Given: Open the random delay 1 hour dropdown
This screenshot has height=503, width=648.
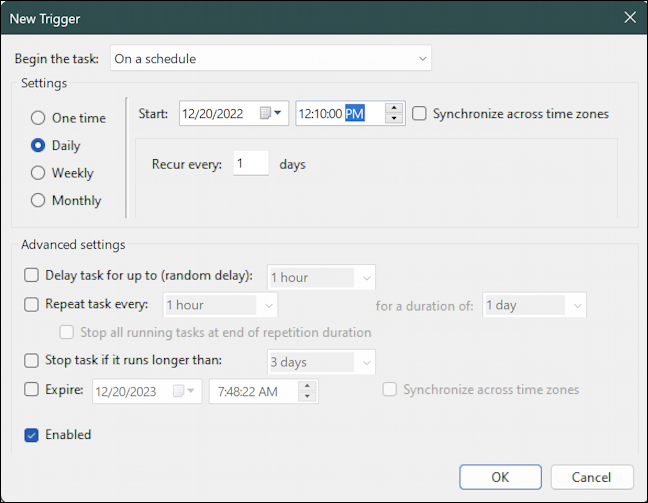Looking at the screenshot, I should pyautogui.click(x=321, y=277).
